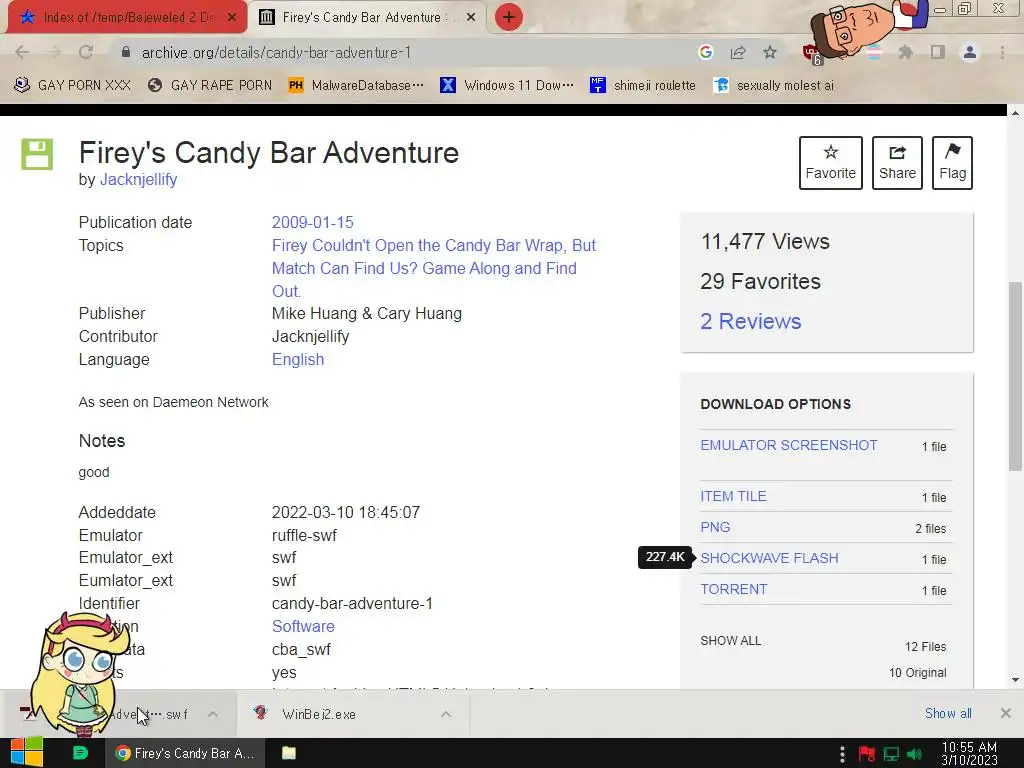Screen dimensions: 1024x768
Task: Open the ITEM TILE download option
Action: (733, 496)
